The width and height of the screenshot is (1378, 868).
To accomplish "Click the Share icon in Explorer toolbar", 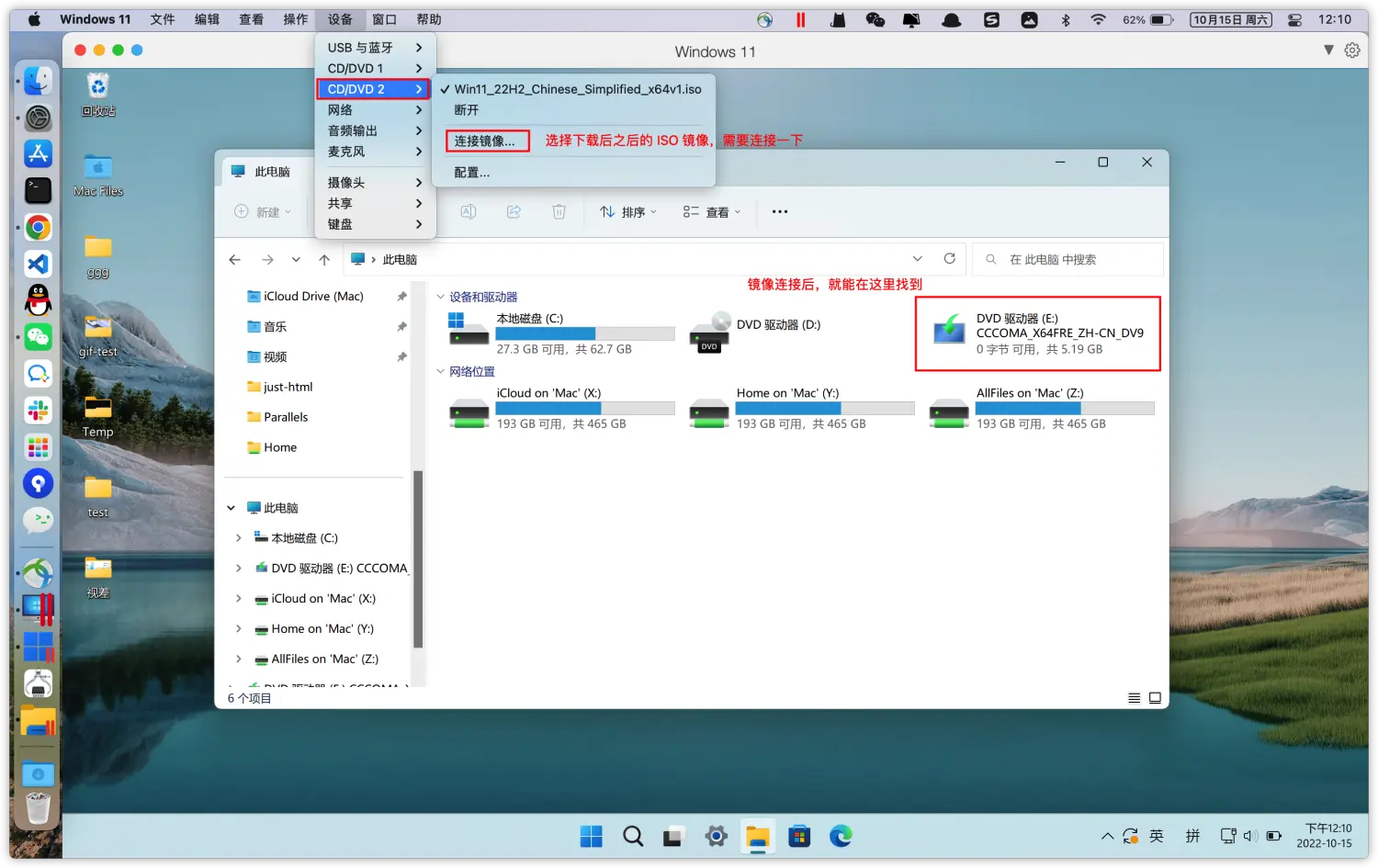I will pyautogui.click(x=514, y=212).
